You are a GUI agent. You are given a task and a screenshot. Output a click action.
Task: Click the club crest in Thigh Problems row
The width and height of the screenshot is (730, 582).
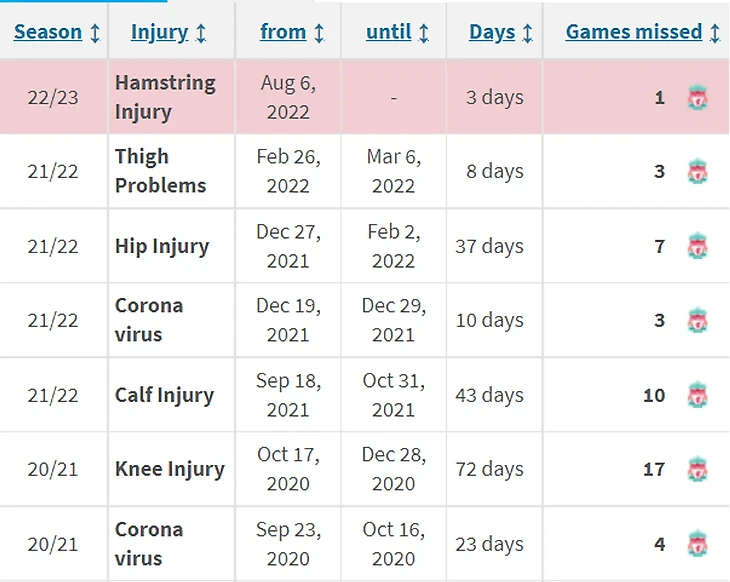coord(697,172)
